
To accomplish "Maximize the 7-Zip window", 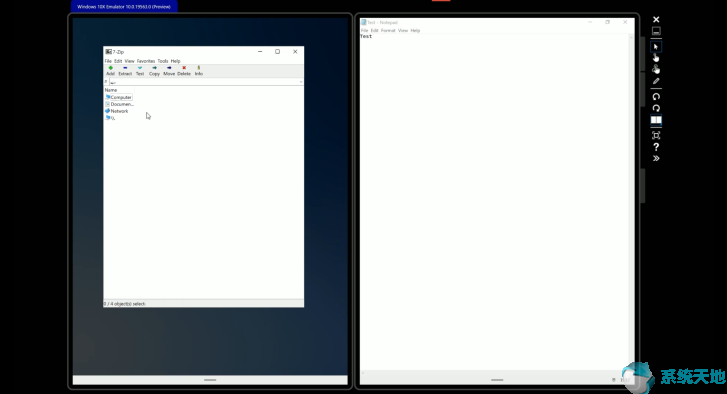I will pos(277,51).
